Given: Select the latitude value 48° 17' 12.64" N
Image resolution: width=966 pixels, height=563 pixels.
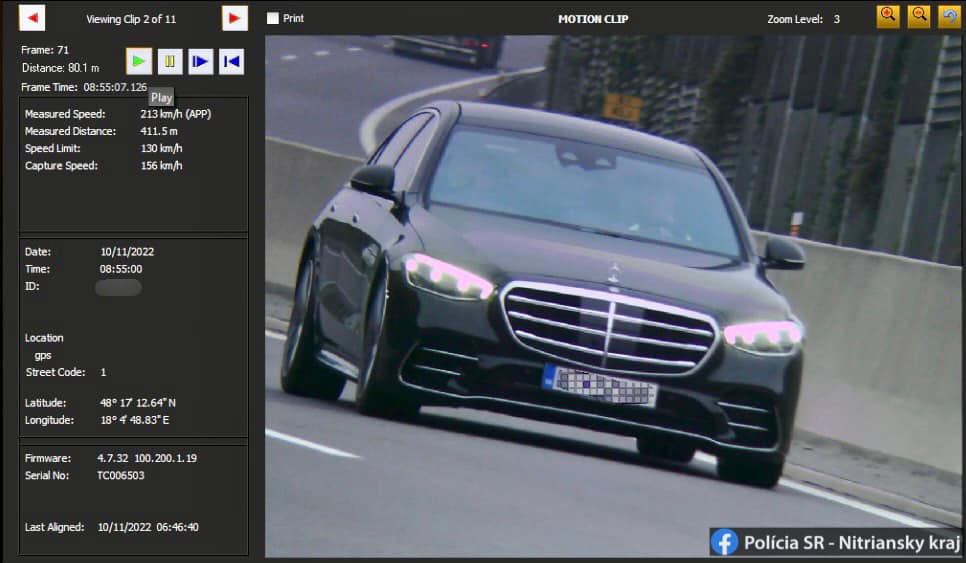Looking at the screenshot, I should [x=137, y=403].
